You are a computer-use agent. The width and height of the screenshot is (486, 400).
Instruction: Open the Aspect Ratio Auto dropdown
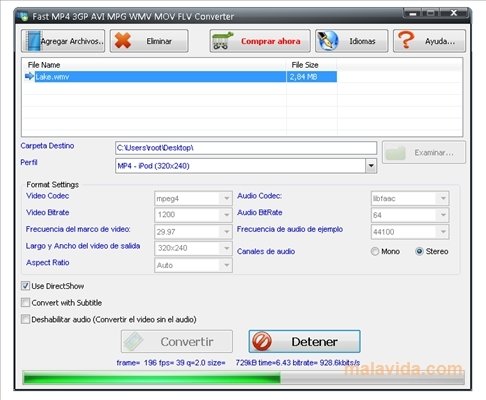(x=227, y=265)
